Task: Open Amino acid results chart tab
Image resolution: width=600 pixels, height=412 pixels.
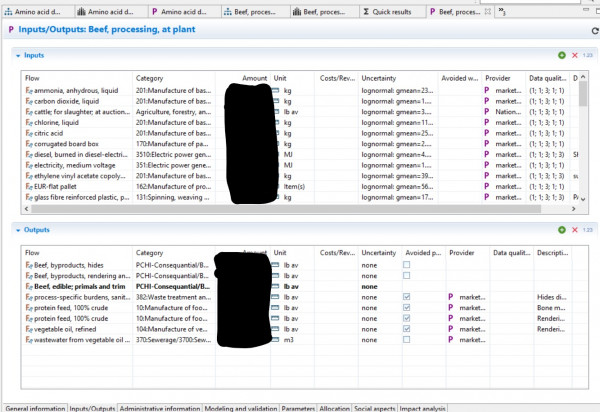Action: pyautogui.click(x=111, y=12)
